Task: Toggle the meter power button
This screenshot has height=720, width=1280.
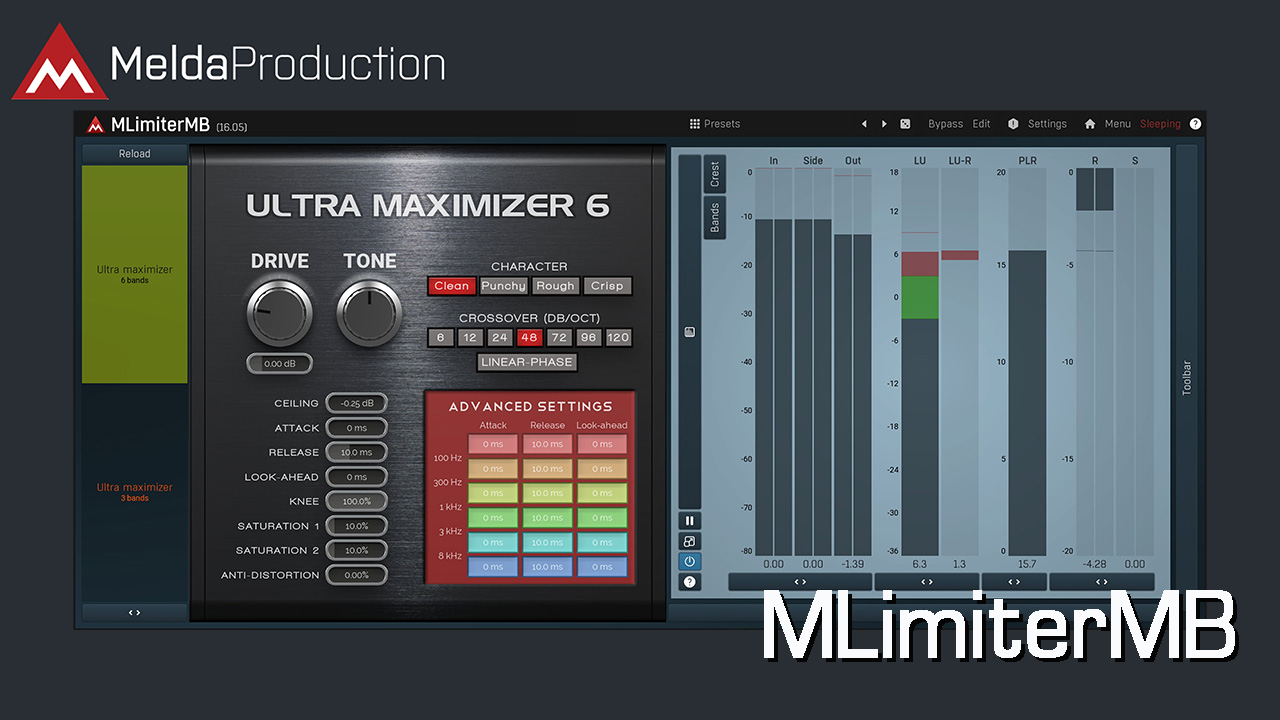Action: click(x=690, y=561)
